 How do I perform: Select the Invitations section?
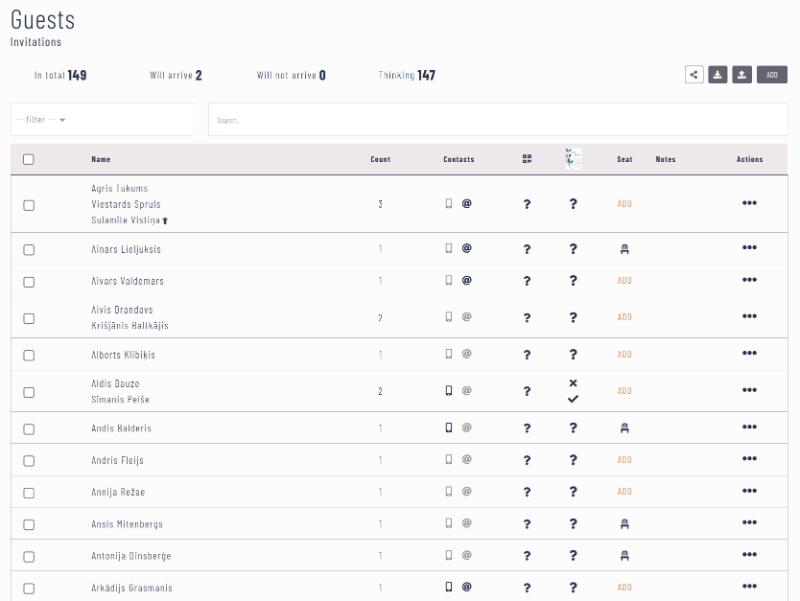(36, 43)
